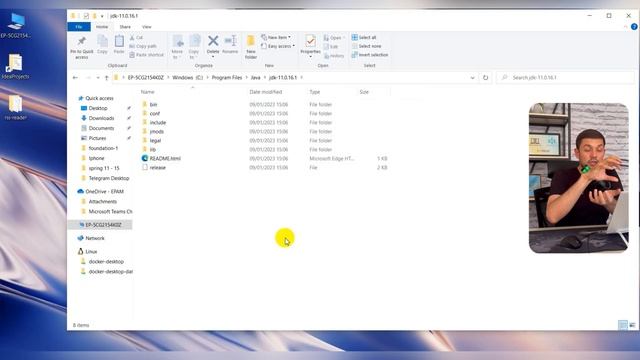Click Program Files in address breadcrumb
Screen dimensions: 640x360
(227, 78)
